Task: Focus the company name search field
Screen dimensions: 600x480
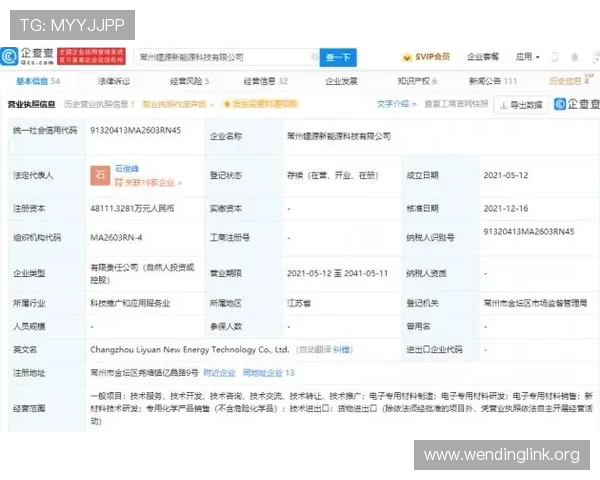Action: 226,57
